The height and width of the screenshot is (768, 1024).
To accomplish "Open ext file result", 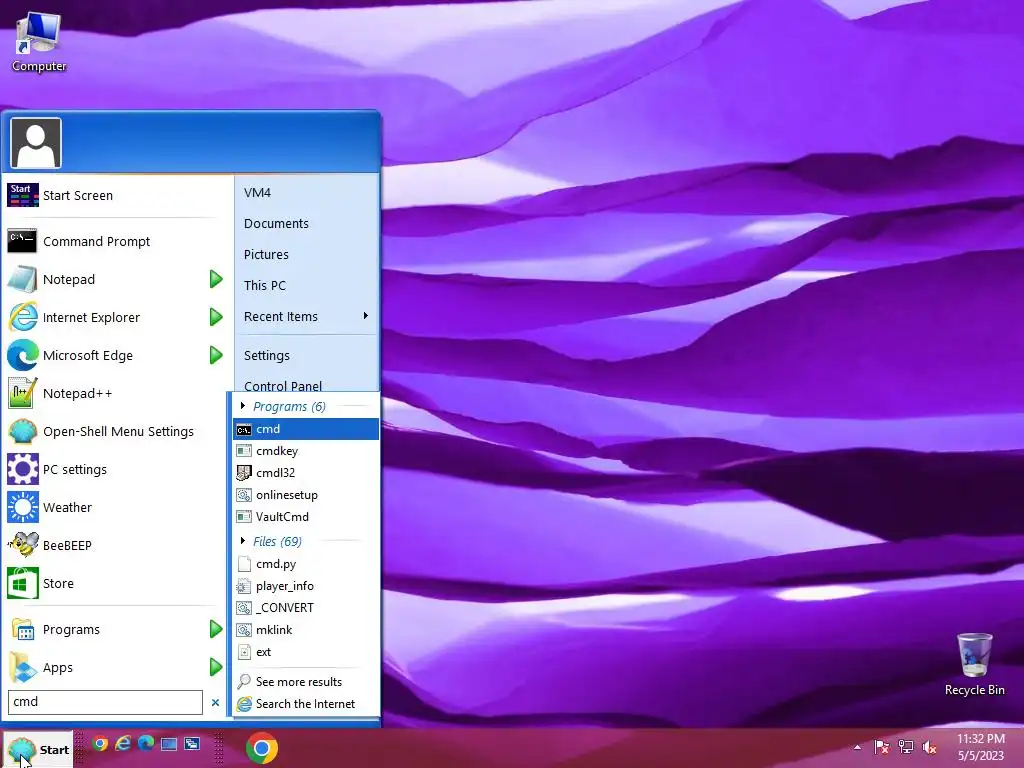I will pos(306,652).
